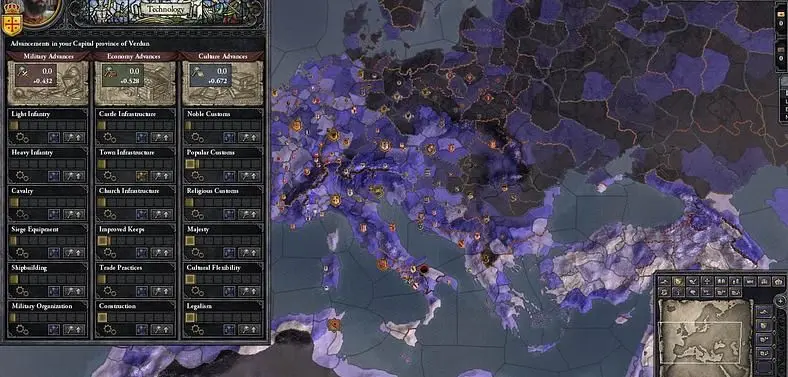Click the red marker in southern Italy
This screenshot has width=788, height=377.
tap(424, 270)
